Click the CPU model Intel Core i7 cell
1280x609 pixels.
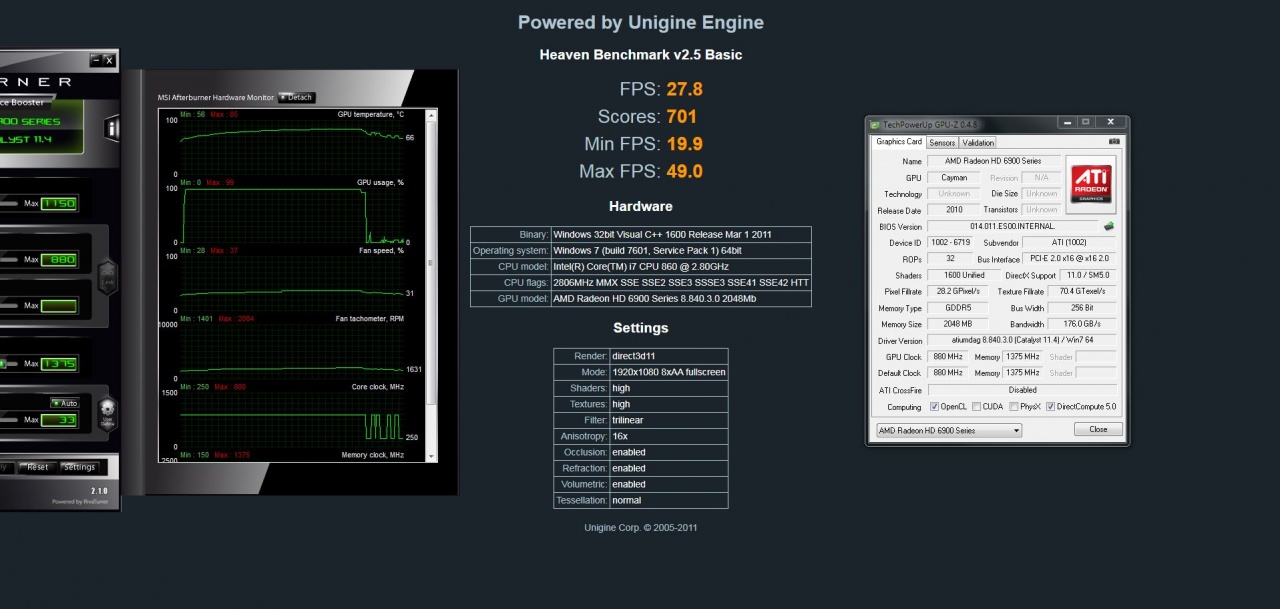(681, 267)
